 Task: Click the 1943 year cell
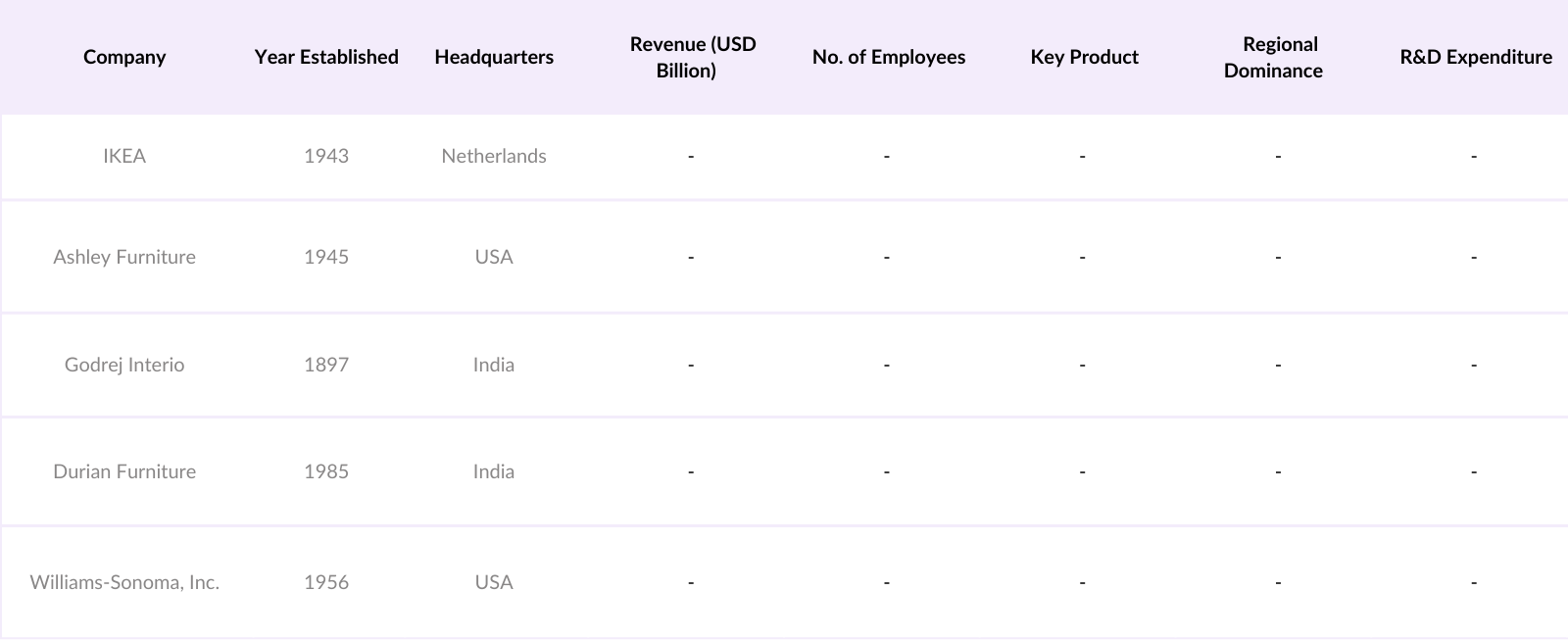click(x=326, y=156)
